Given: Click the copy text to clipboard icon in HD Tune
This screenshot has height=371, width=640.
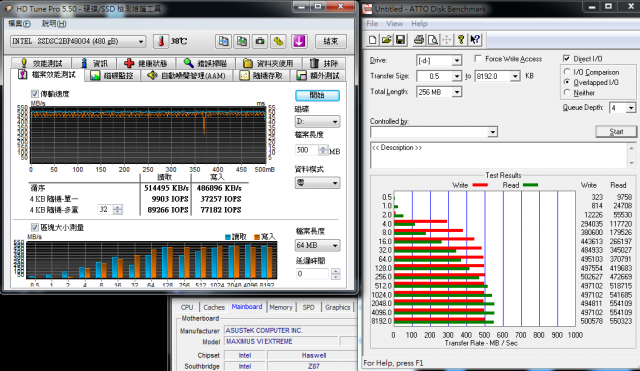Looking at the screenshot, I should 223,41.
